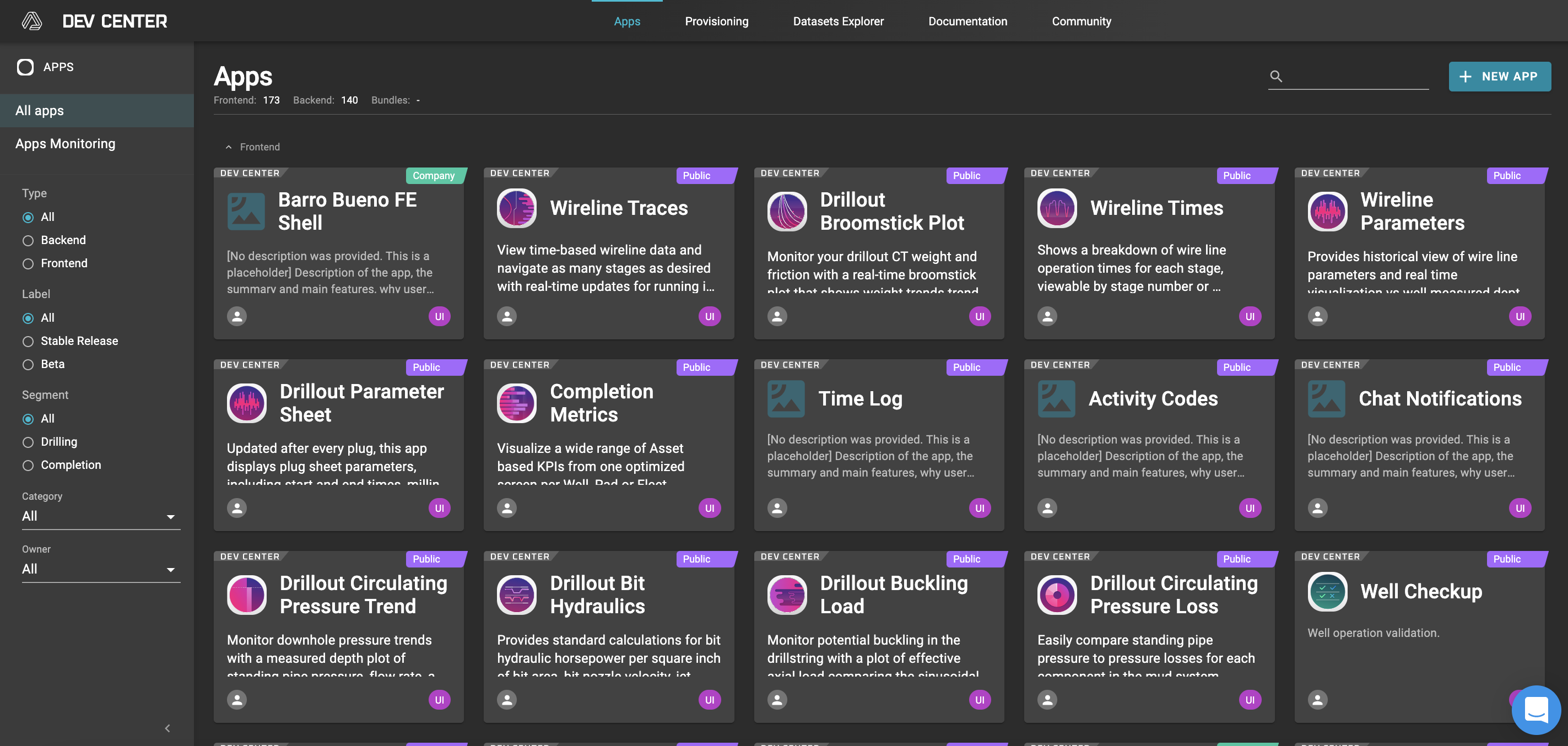
Task: Open the Community tab
Action: 1081,21
